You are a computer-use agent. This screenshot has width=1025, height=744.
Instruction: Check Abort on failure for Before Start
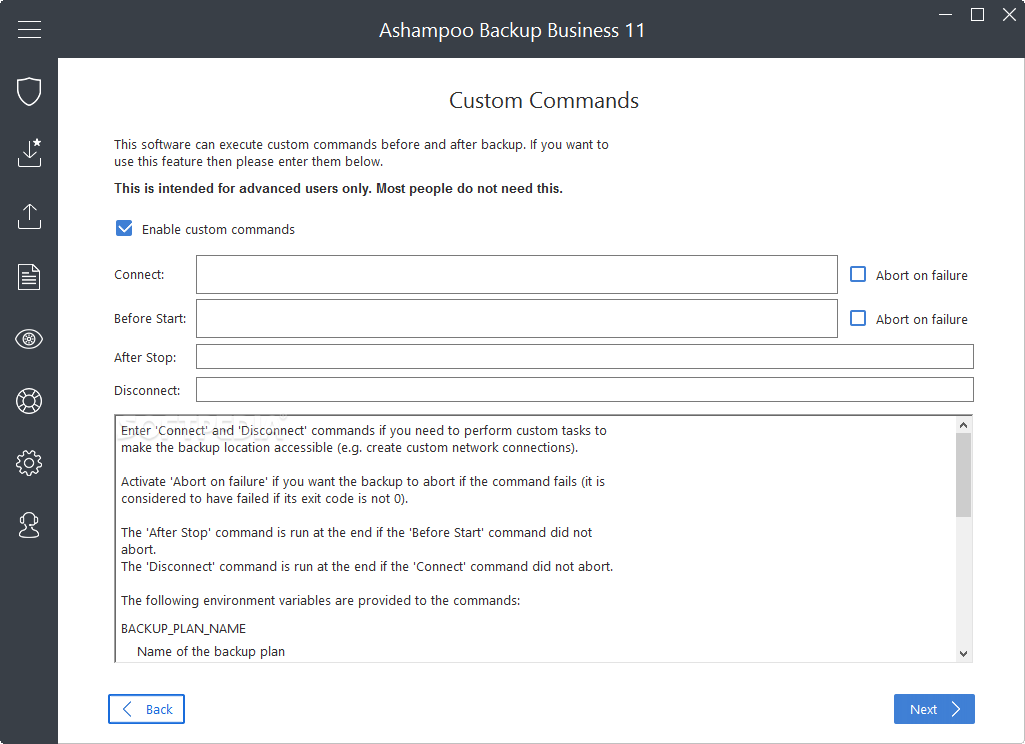858,318
